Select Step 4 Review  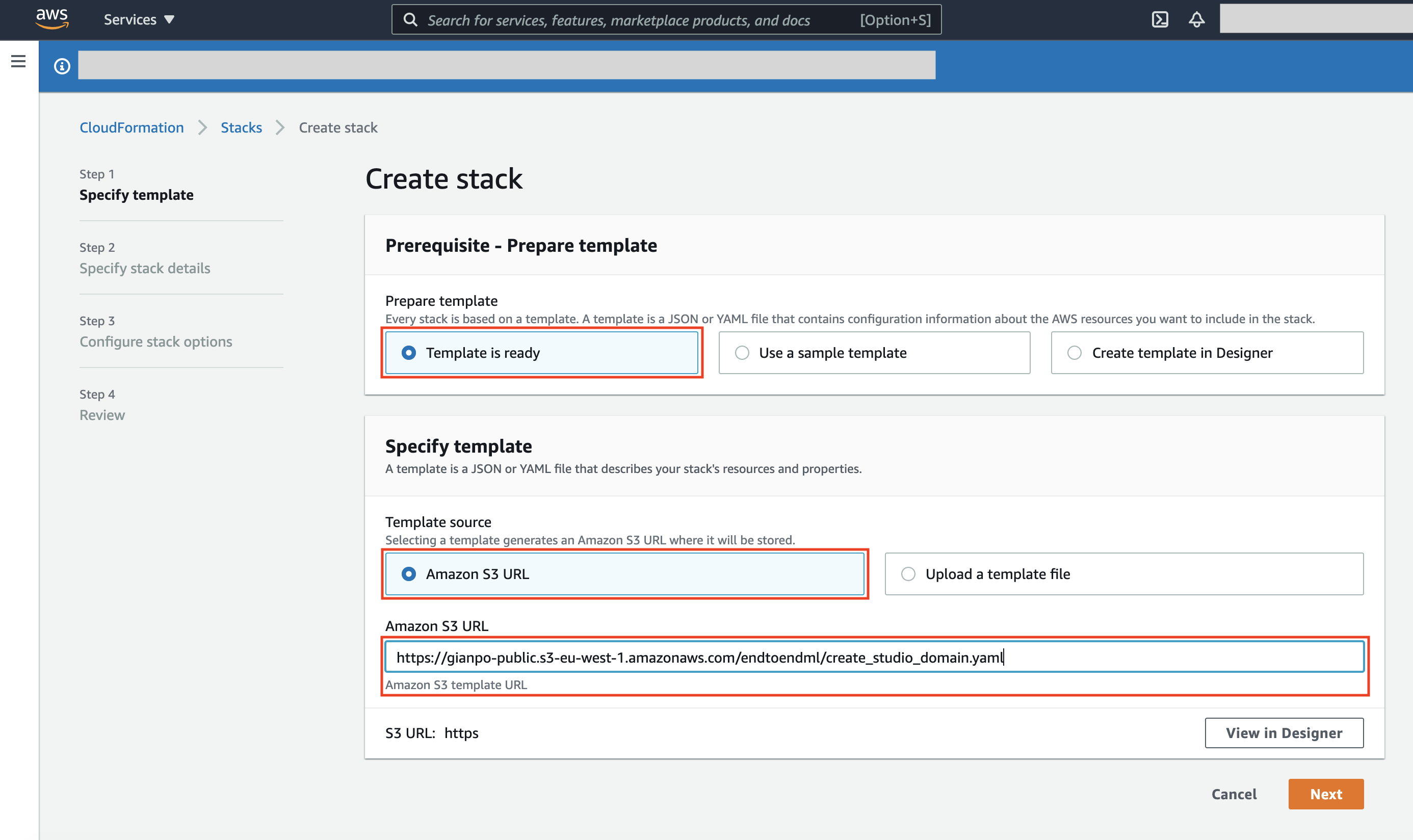(102, 405)
